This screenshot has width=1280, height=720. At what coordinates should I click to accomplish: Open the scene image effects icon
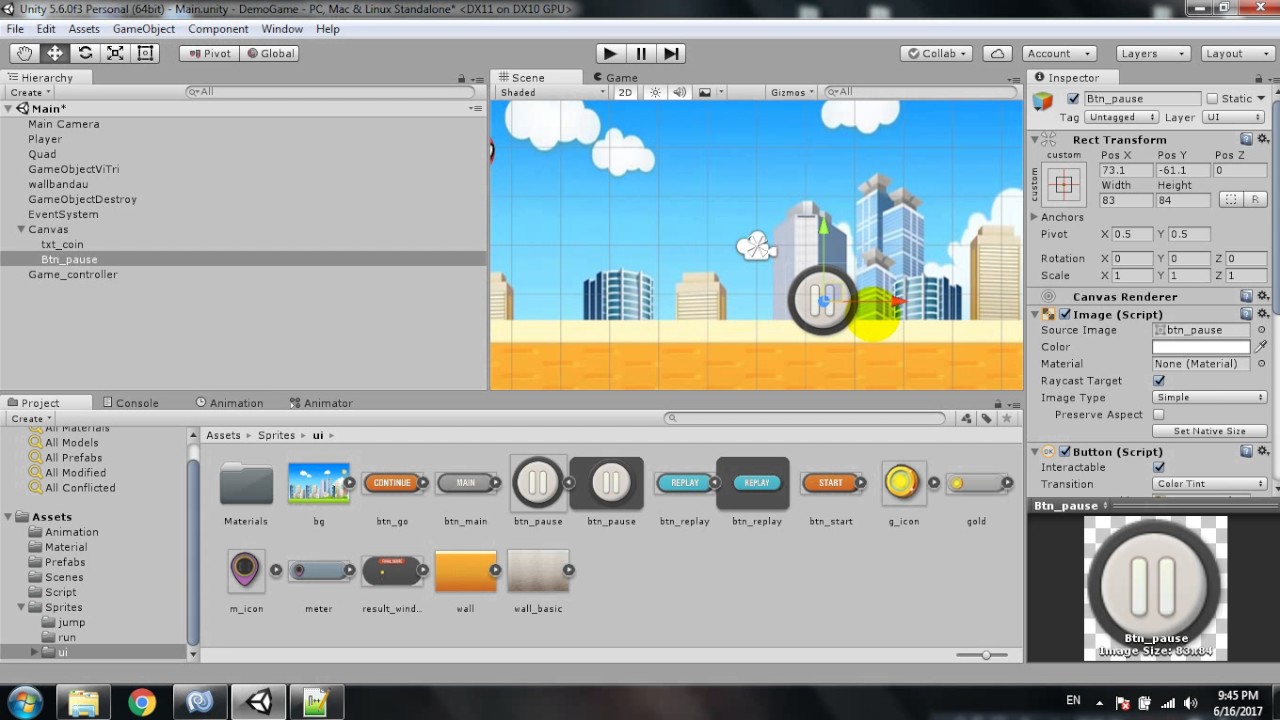coord(705,92)
